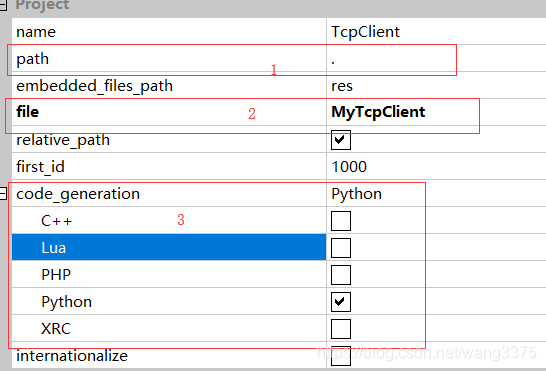This screenshot has height=371, width=546.
Task: Collapse the Project category
Action: [x=3, y=6]
